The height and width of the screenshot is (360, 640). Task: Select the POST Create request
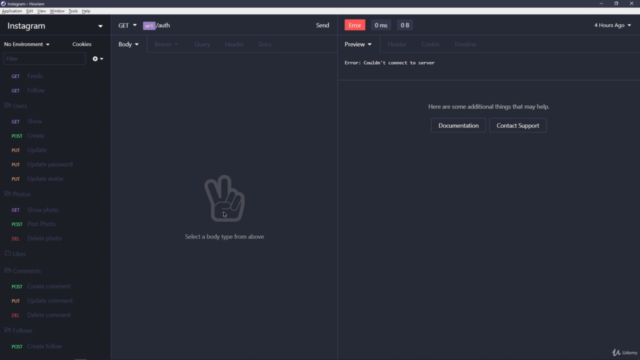click(x=55, y=136)
